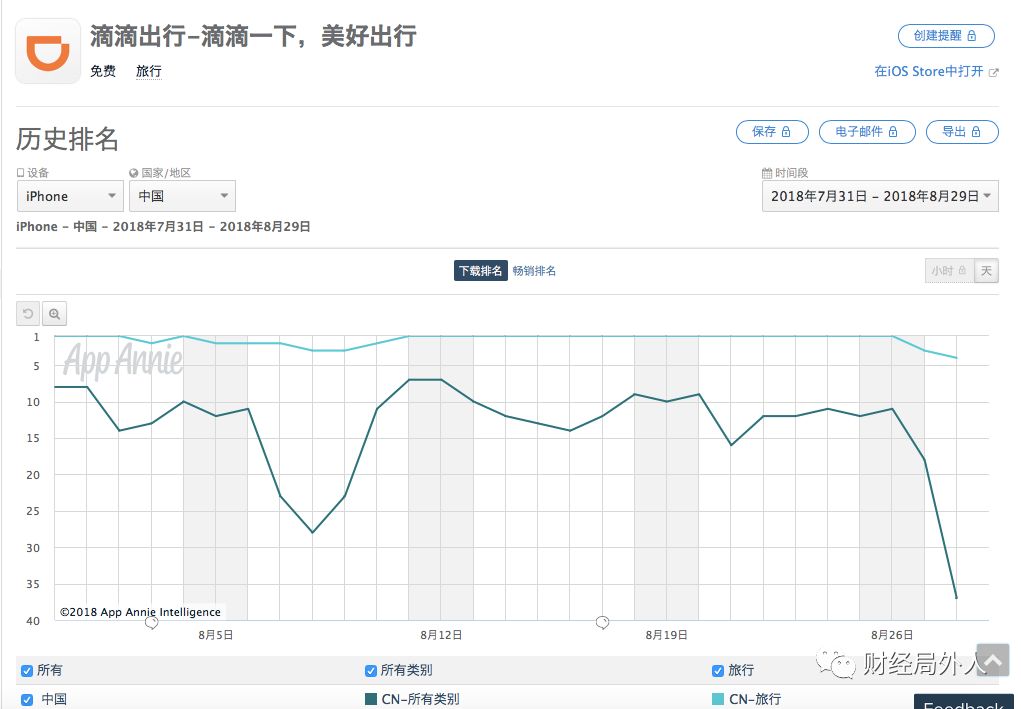Click the CN-旅行 color swatch

[x=718, y=699]
